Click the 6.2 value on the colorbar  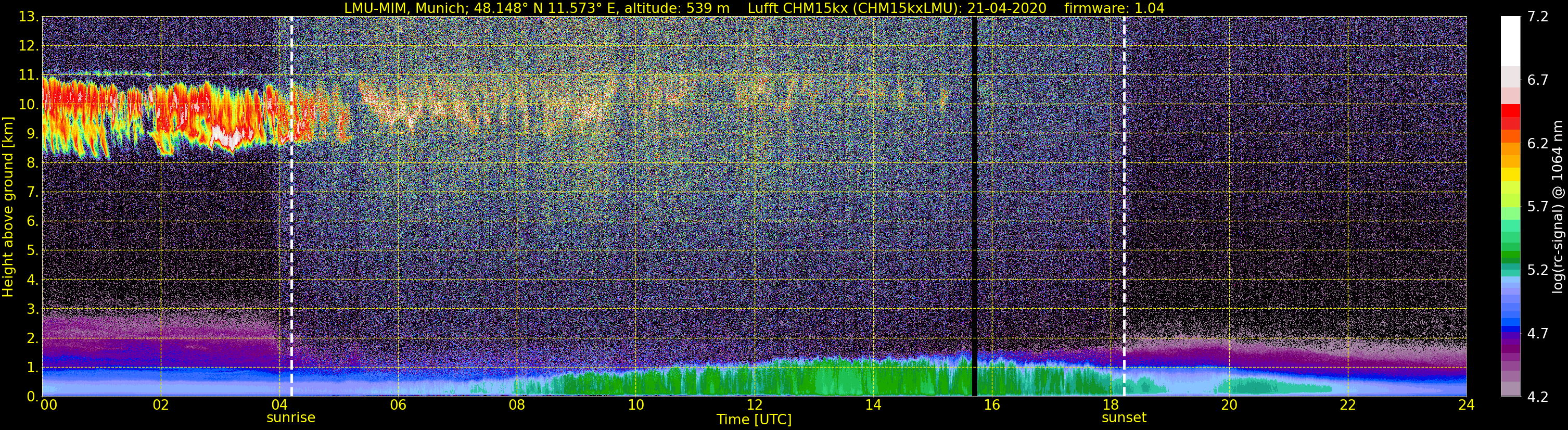tap(1538, 144)
